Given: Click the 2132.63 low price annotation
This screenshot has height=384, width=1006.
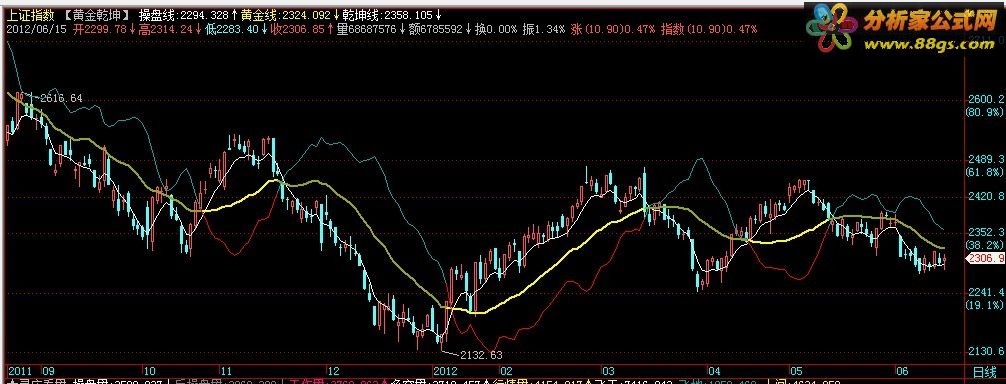Looking at the screenshot, I should (x=481, y=354).
